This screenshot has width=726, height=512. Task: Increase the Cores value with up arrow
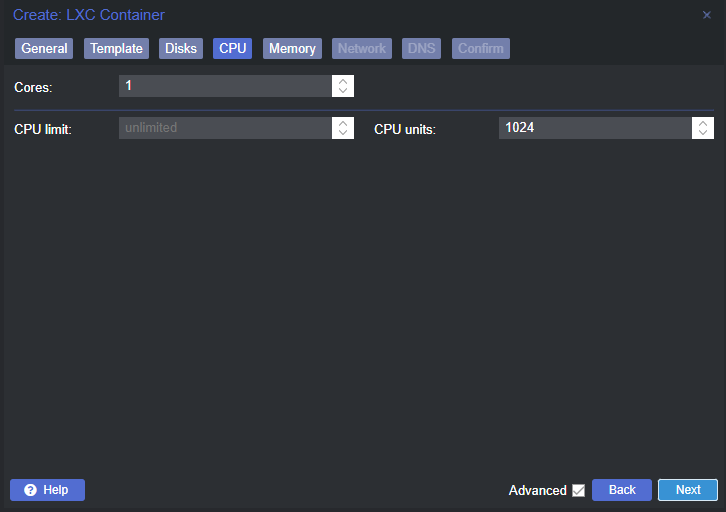coord(343,81)
